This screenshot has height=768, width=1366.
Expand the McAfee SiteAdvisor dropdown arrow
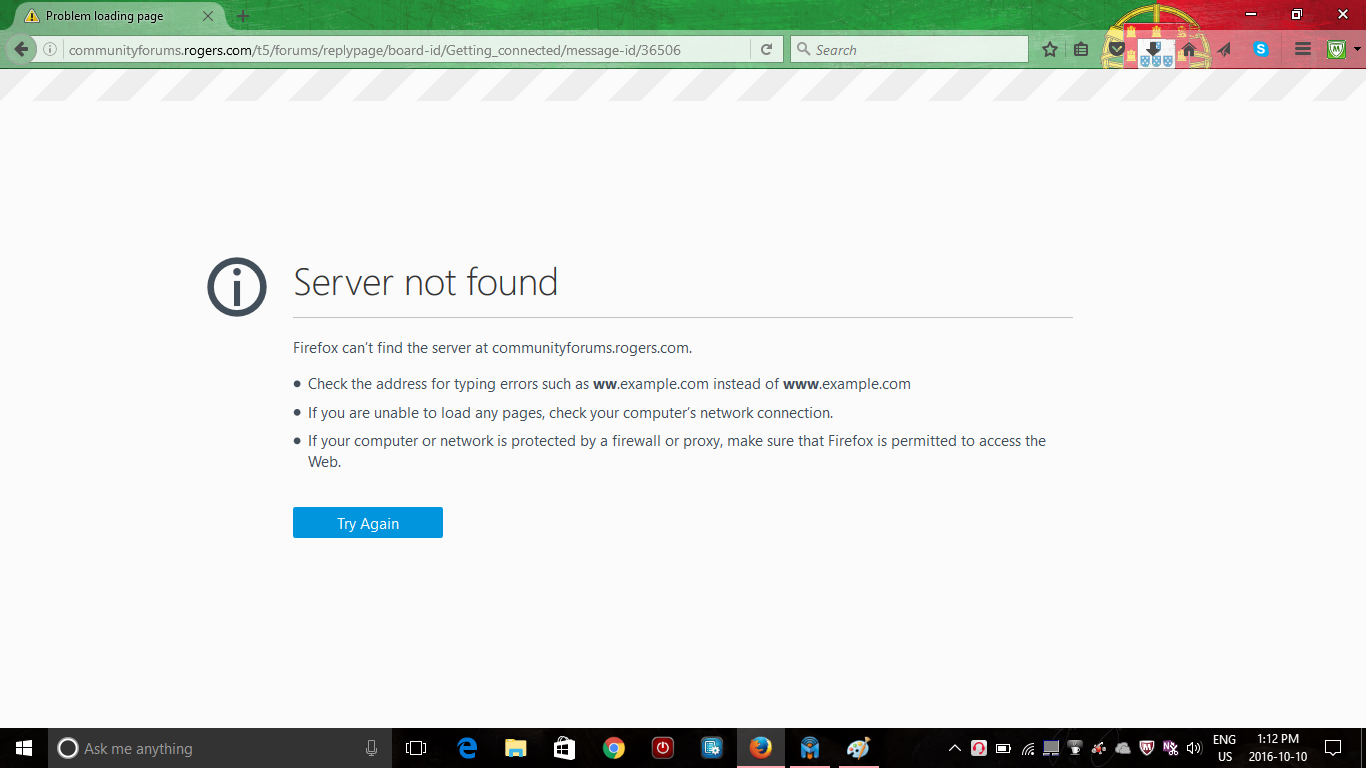1357,49
